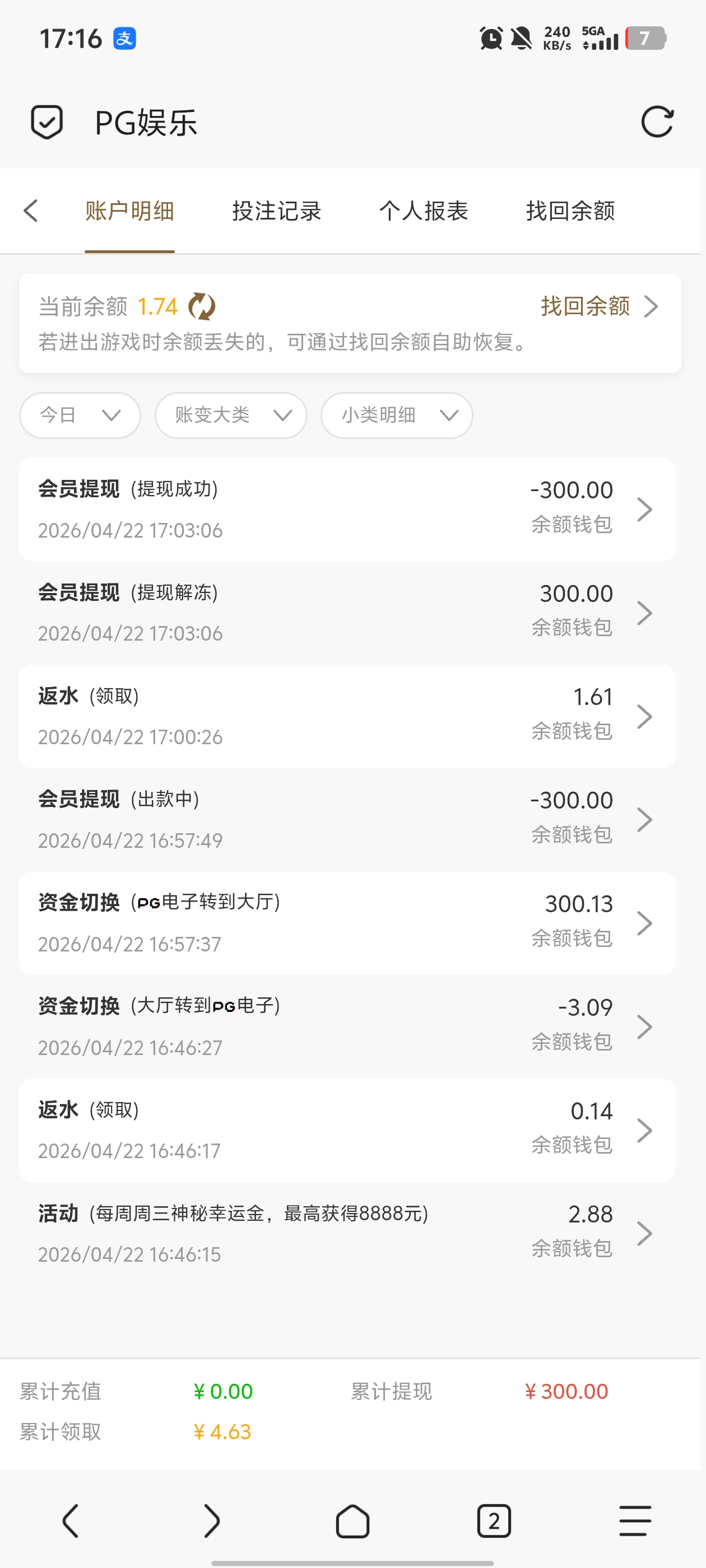
Task: Select the 找回余额 tab in the top bar
Action: pos(570,211)
